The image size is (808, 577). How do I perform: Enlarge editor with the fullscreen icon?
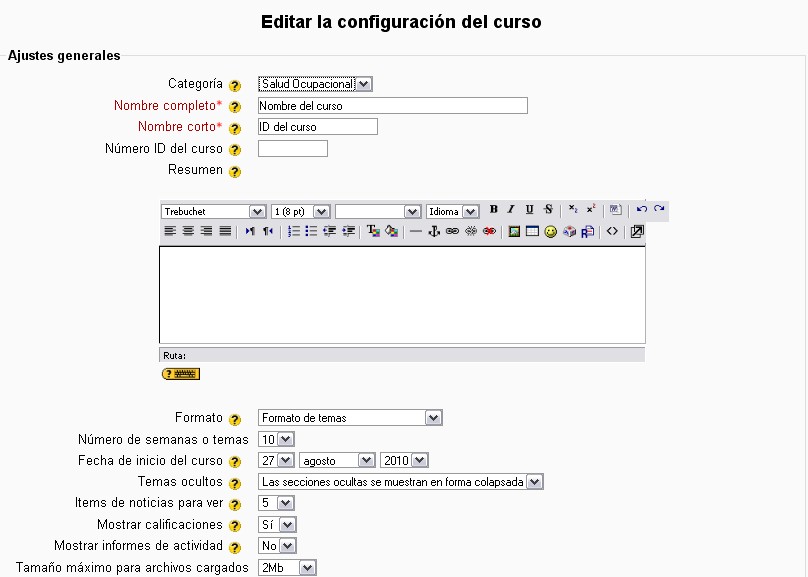[637, 231]
